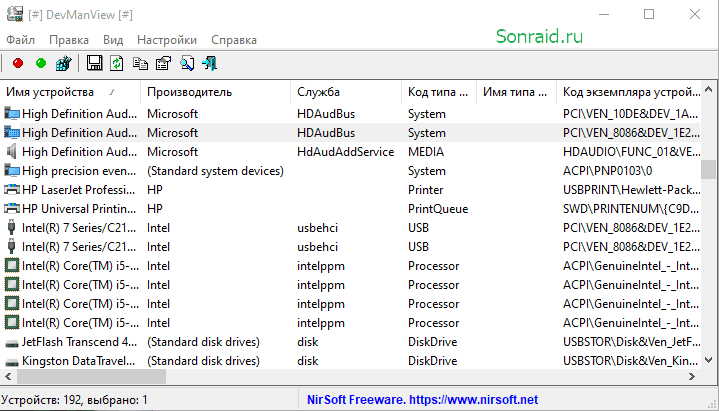Click the monitor icon of the PCI\VEN_10DE row
Viewport: 719px width, 411px height.
point(12,113)
